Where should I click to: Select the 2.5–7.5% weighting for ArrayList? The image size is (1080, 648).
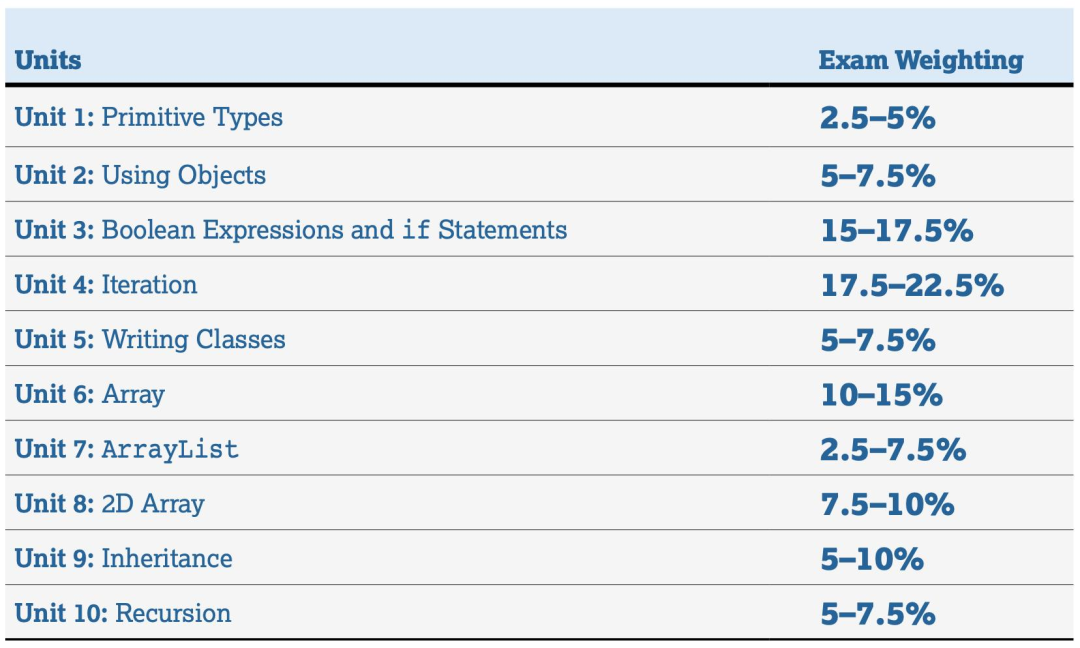(x=893, y=450)
